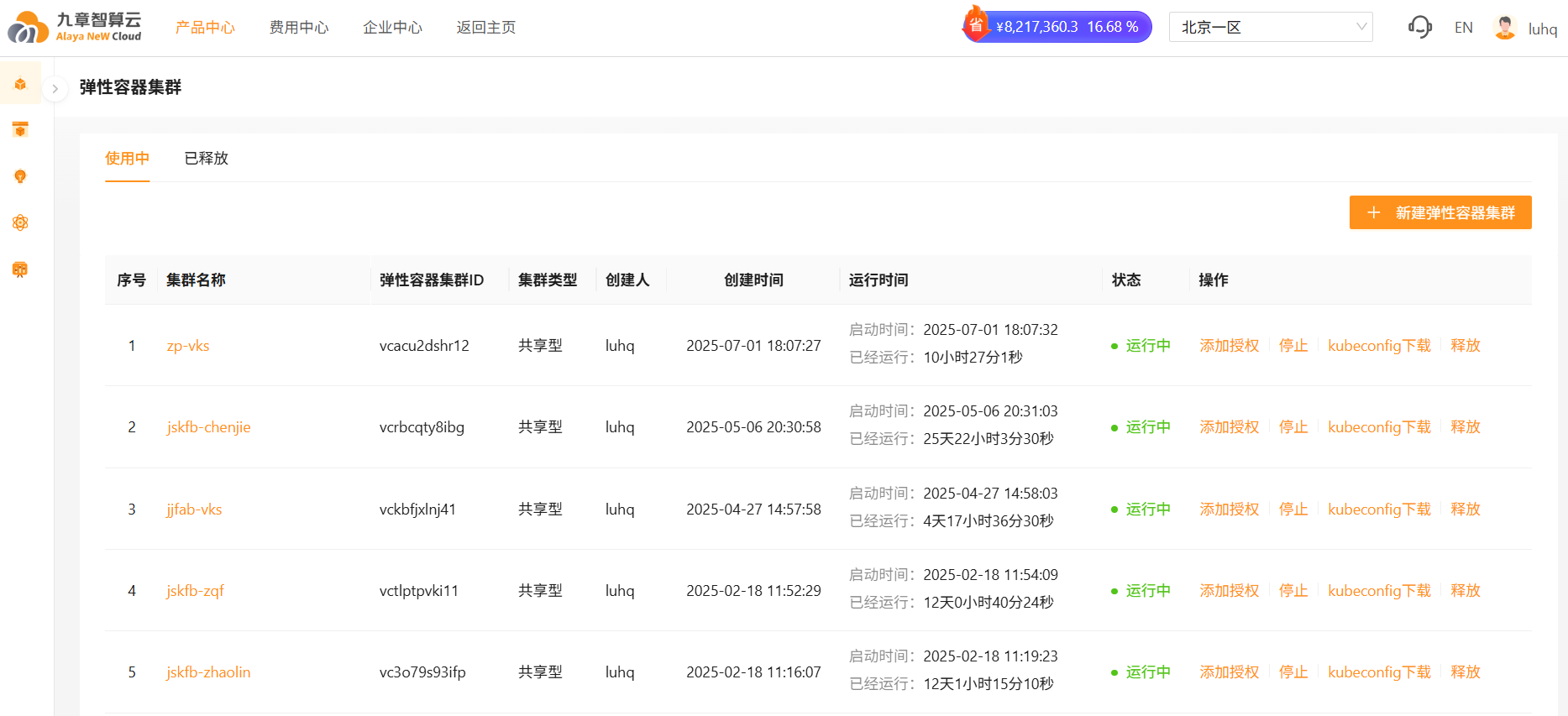This screenshot has width=1568, height=716.
Task: Open the storage box sidebar icon
Action: (20, 129)
